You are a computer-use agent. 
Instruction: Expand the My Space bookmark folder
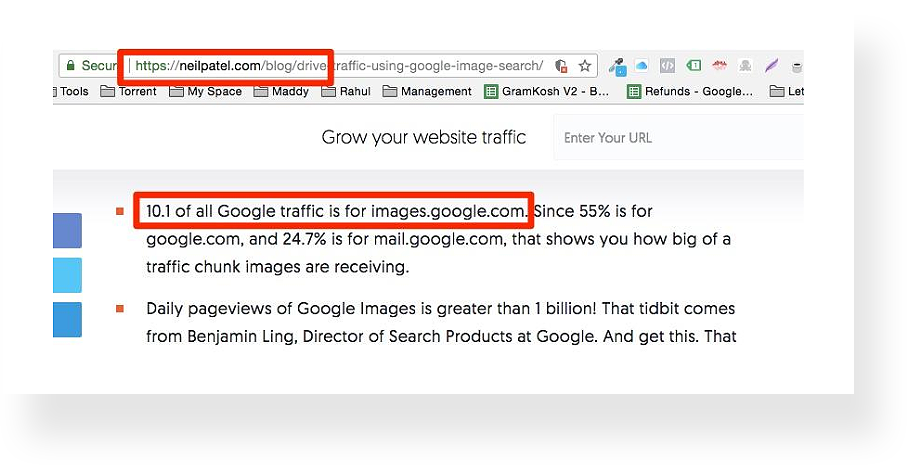(205, 91)
